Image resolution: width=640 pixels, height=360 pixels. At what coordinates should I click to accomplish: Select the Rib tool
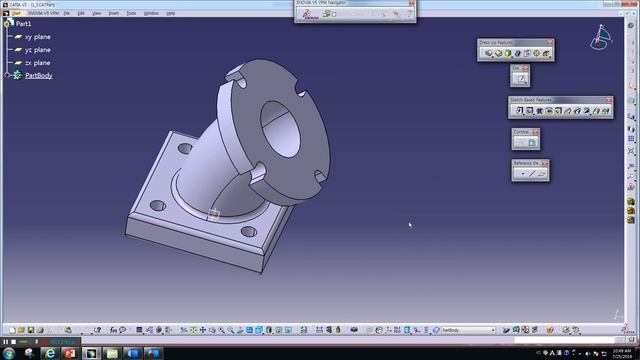click(x=568, y=111)
